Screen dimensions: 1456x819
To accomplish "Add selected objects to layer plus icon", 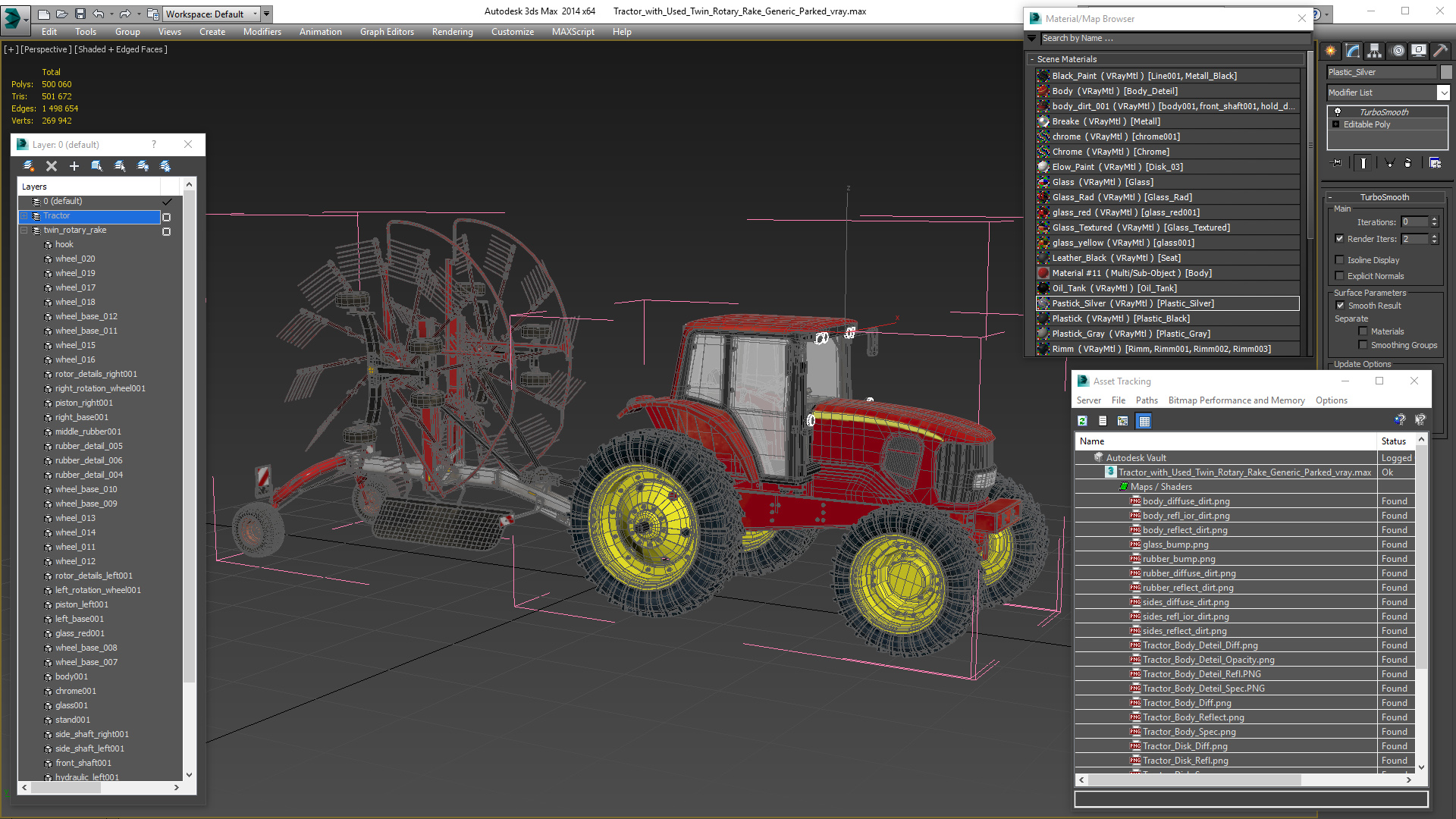I will 74,166.
